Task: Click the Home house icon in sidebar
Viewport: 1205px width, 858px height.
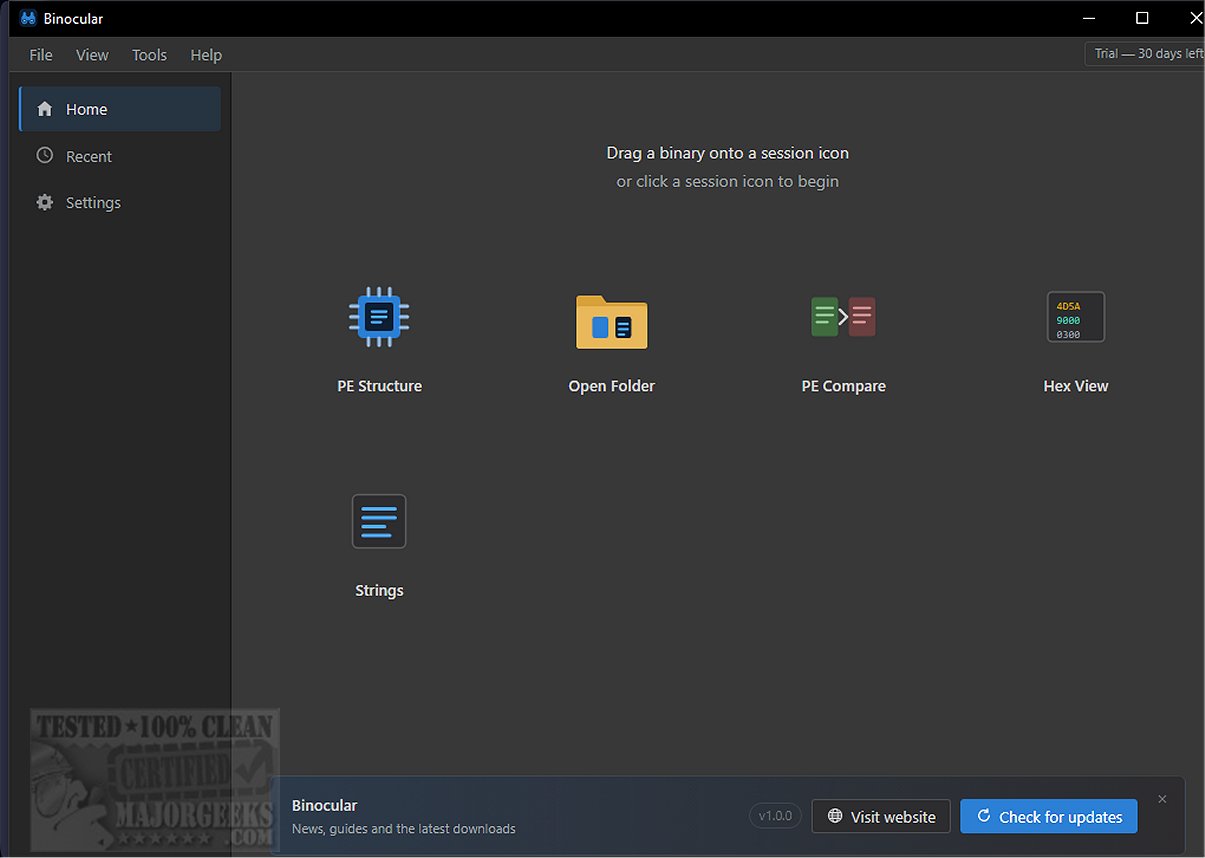Action: point(44,109)
